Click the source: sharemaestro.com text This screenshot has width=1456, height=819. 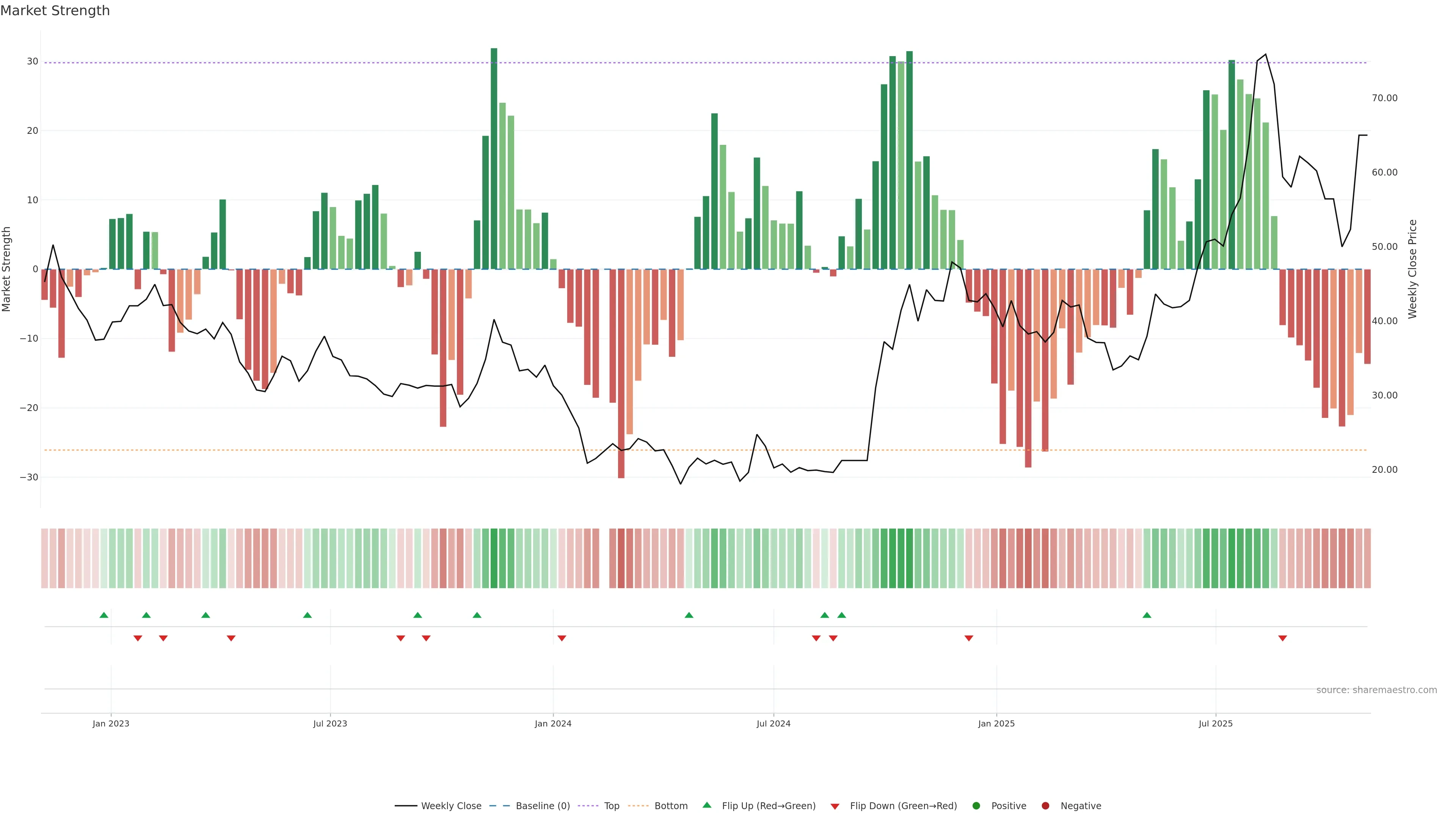[1376, 690]
